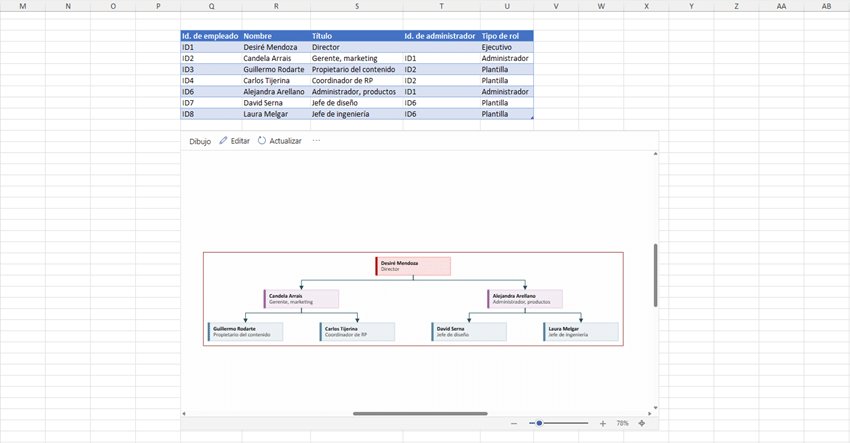The width and height of the screenshot is (850, 443).
Task: Select column U header
Action: 507,6
